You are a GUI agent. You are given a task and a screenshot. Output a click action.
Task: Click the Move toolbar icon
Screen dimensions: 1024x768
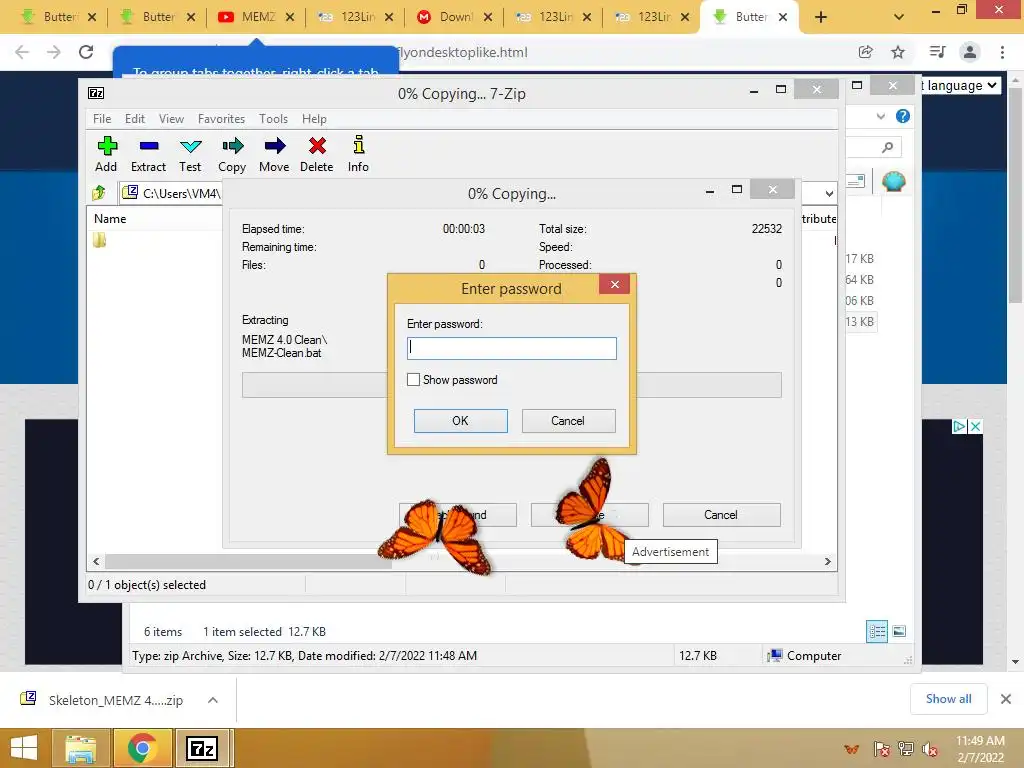pyautogui.click(x=274, y=146)
